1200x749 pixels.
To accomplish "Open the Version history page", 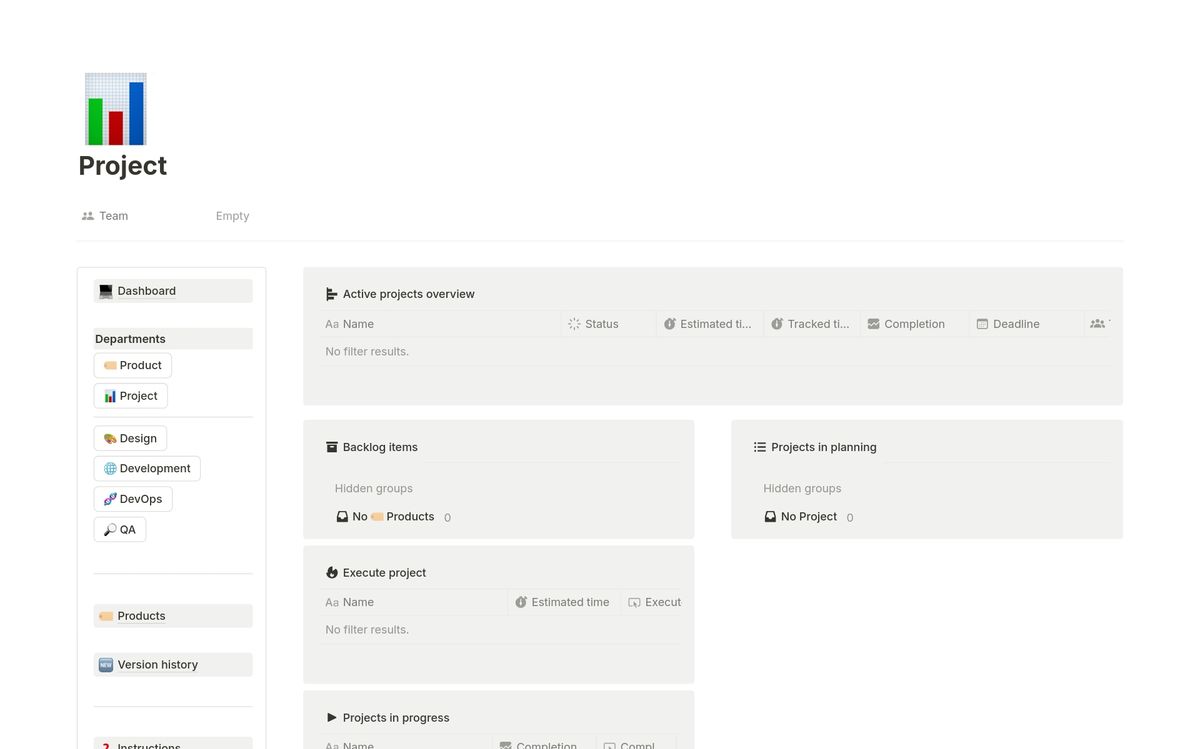I will (157, 665).
